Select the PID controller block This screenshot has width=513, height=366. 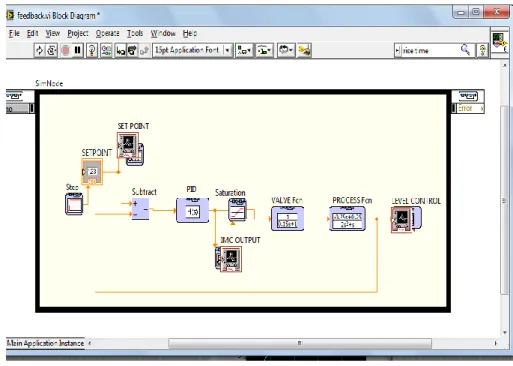(192, 210)
